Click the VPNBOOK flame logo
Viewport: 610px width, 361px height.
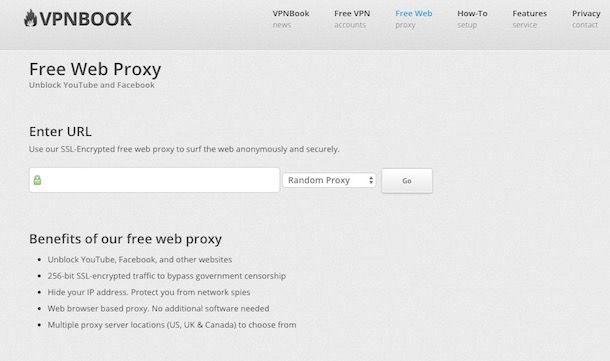pyautogui.click(x=78, y=19)
